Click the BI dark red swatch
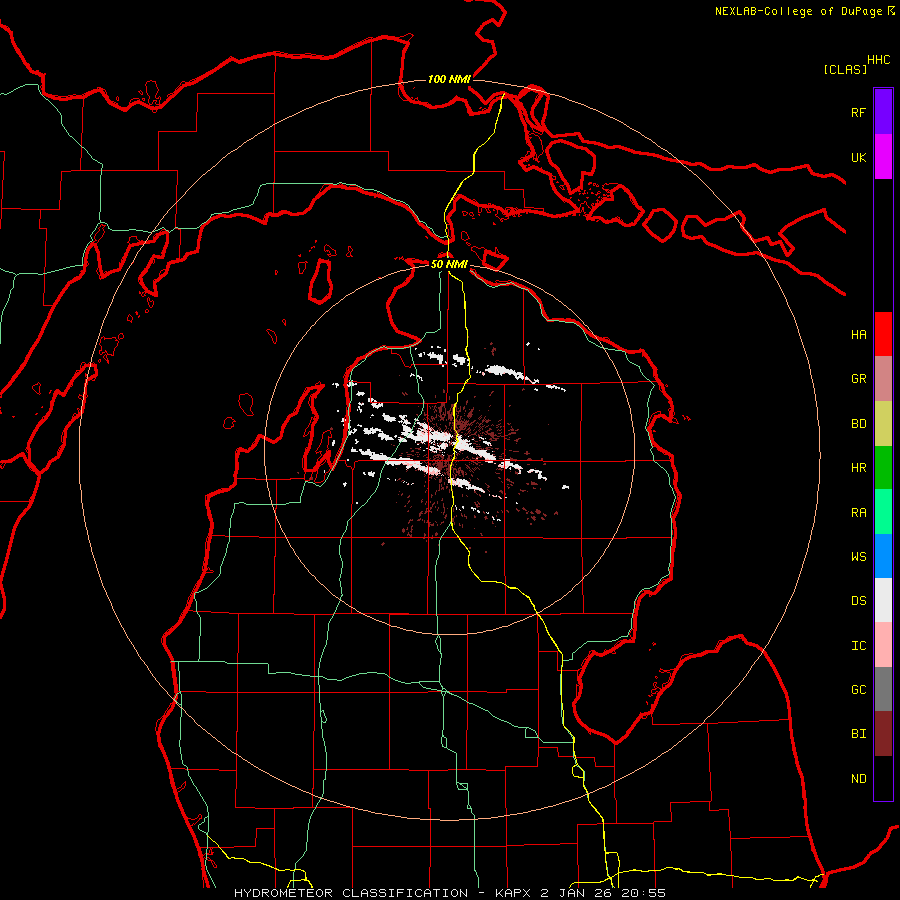 [x=883, y=734]
